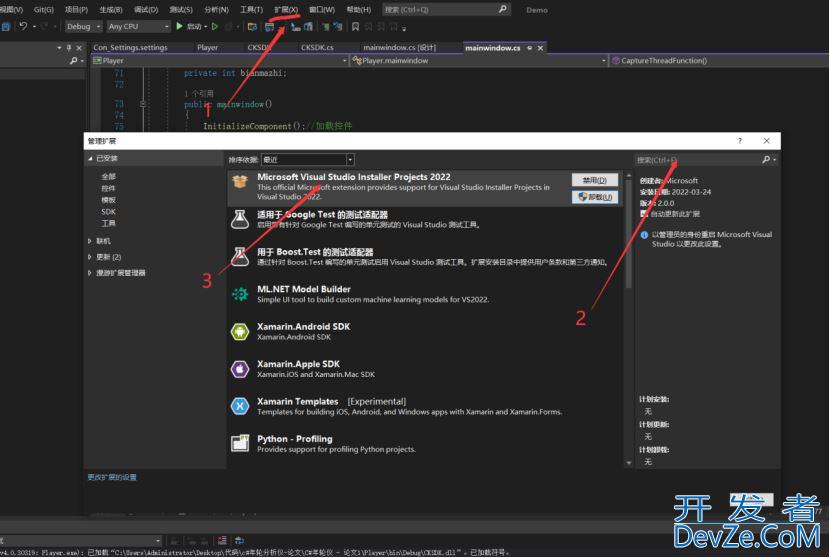Open the 分析(N) menu
Screen dimensions: 830x558
point(216,10)
